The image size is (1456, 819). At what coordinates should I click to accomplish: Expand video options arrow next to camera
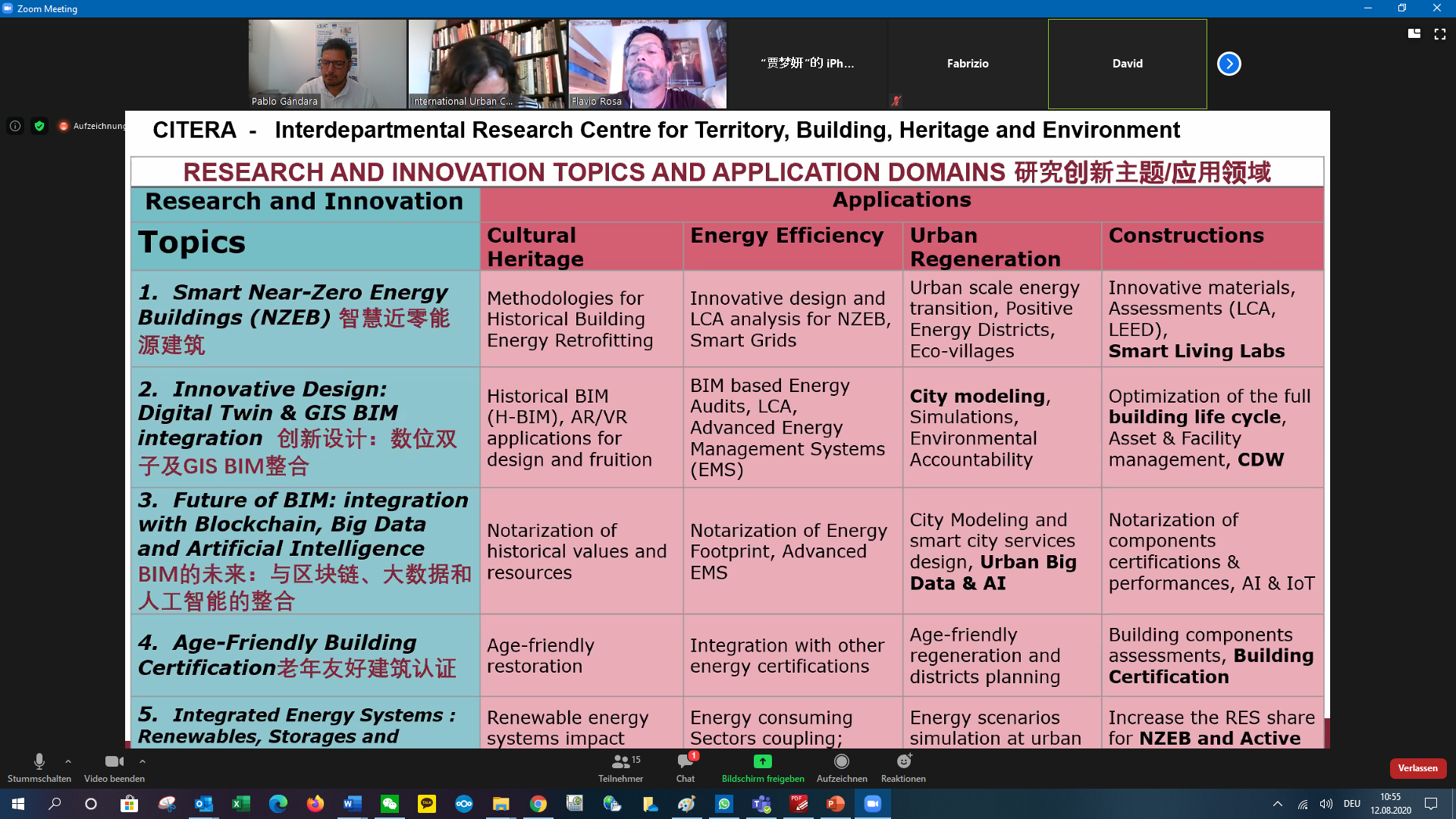click(143, 761)
